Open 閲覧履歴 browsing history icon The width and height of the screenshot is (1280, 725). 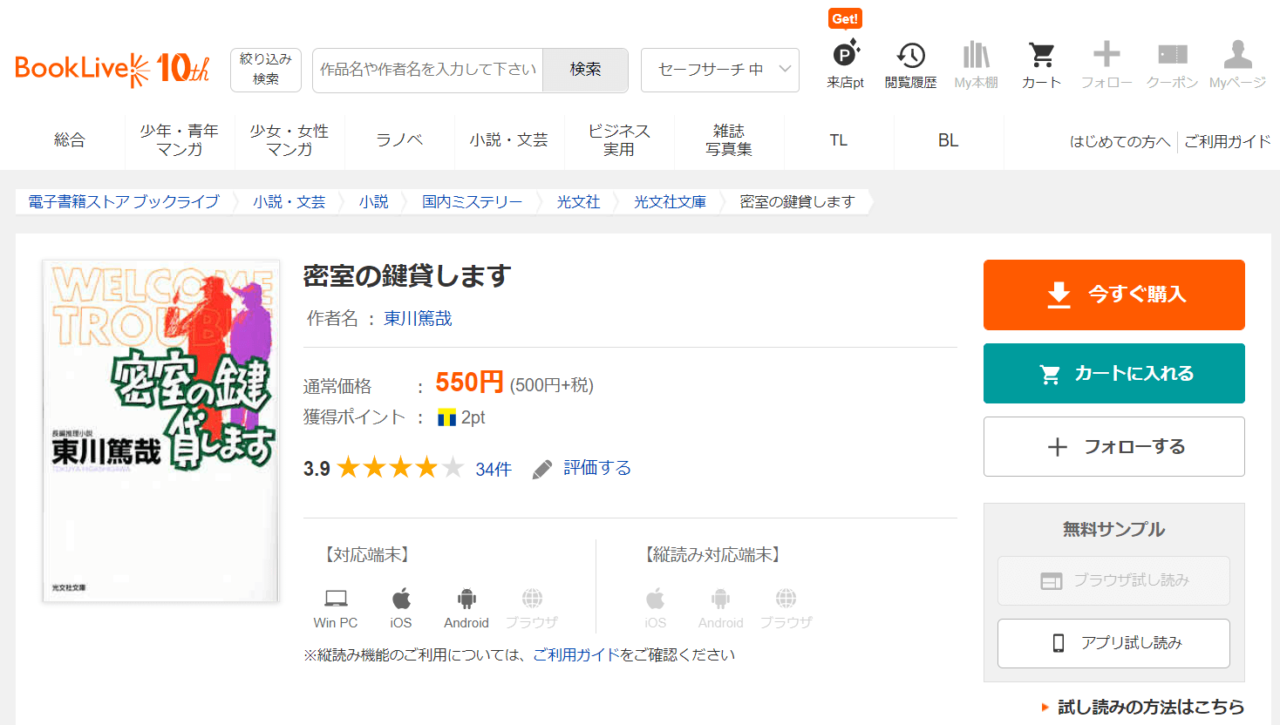coord(910,56)
